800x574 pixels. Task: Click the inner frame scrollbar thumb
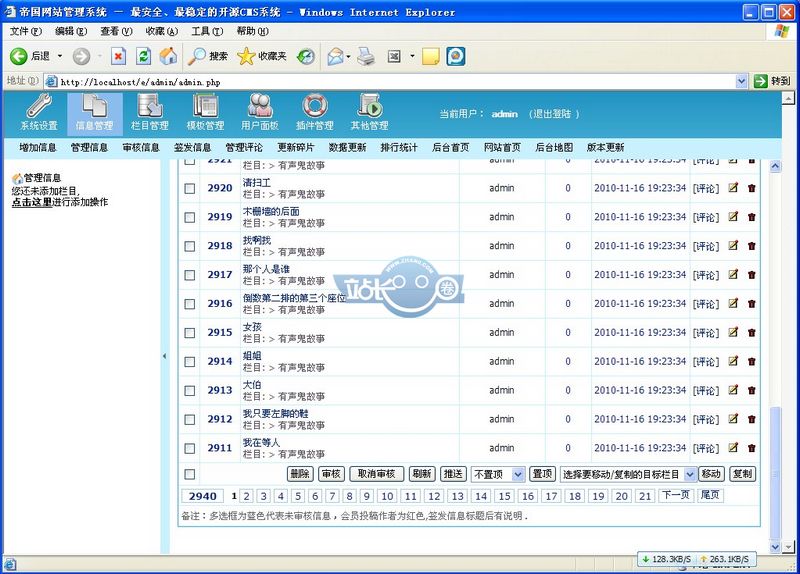pyautogui.click(x=775, y=472)
